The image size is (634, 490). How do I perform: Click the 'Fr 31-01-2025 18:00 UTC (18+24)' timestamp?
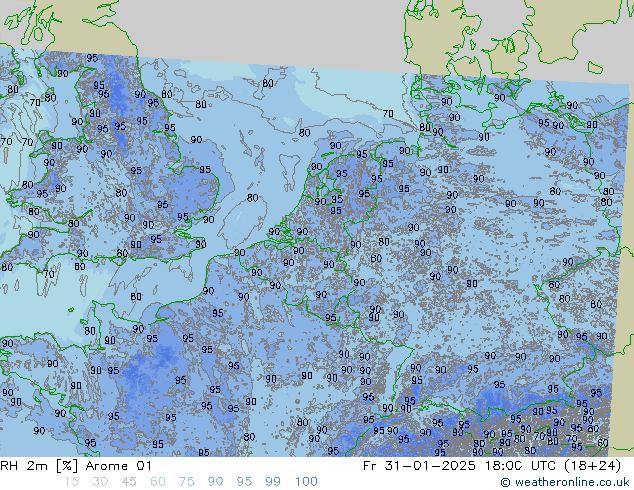point(492,466)
